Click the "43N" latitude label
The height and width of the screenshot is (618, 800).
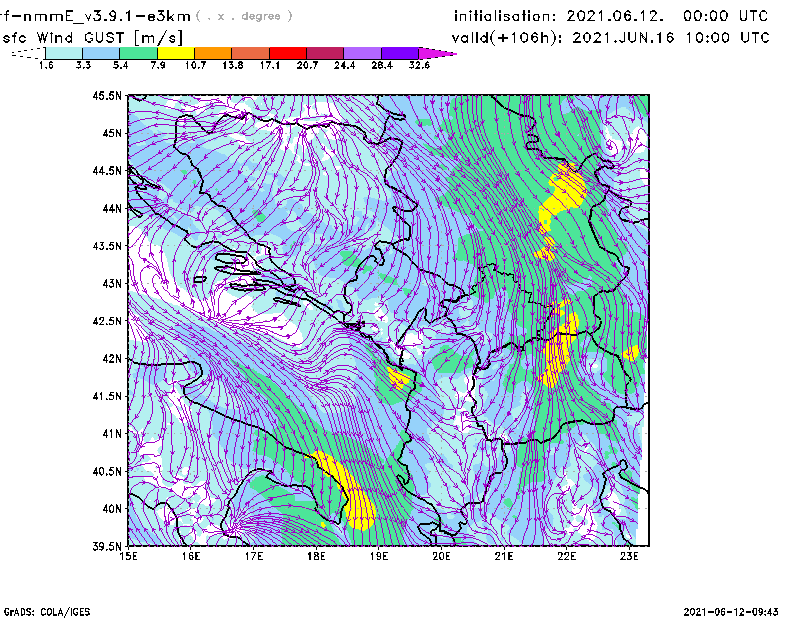[x=112, y=283]
